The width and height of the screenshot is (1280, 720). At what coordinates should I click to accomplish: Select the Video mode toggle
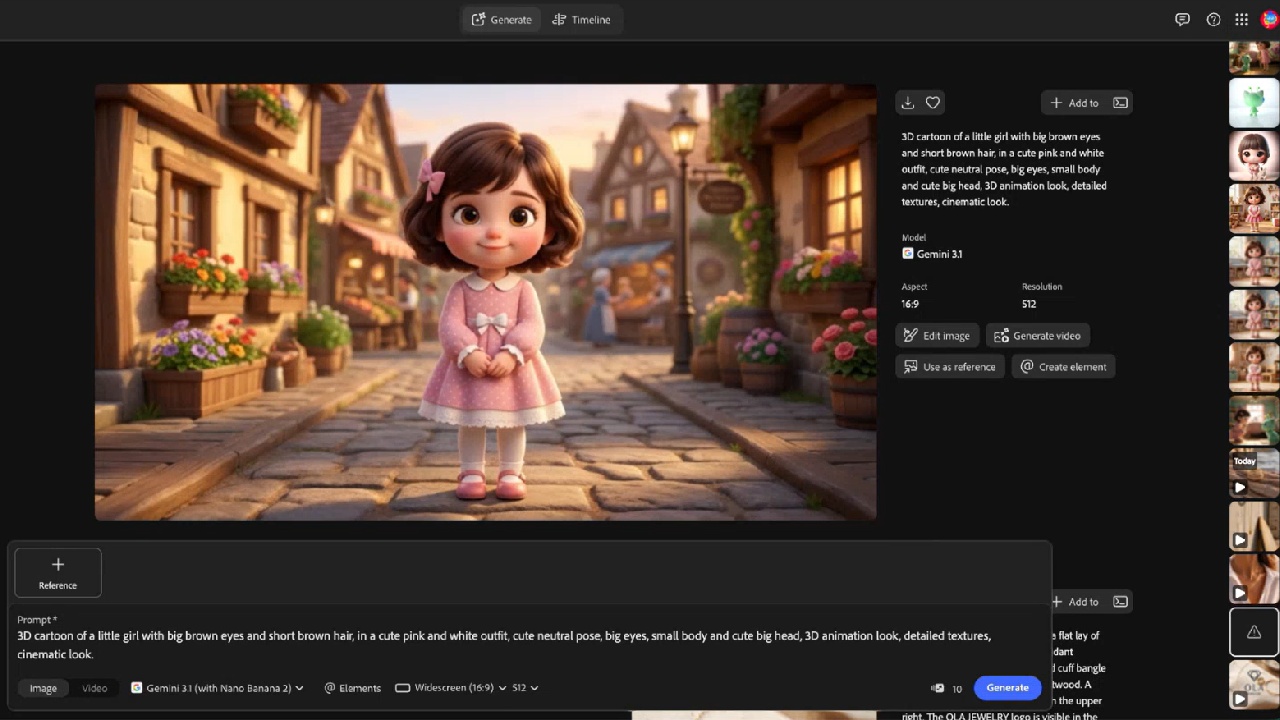(x=94, y=688)
